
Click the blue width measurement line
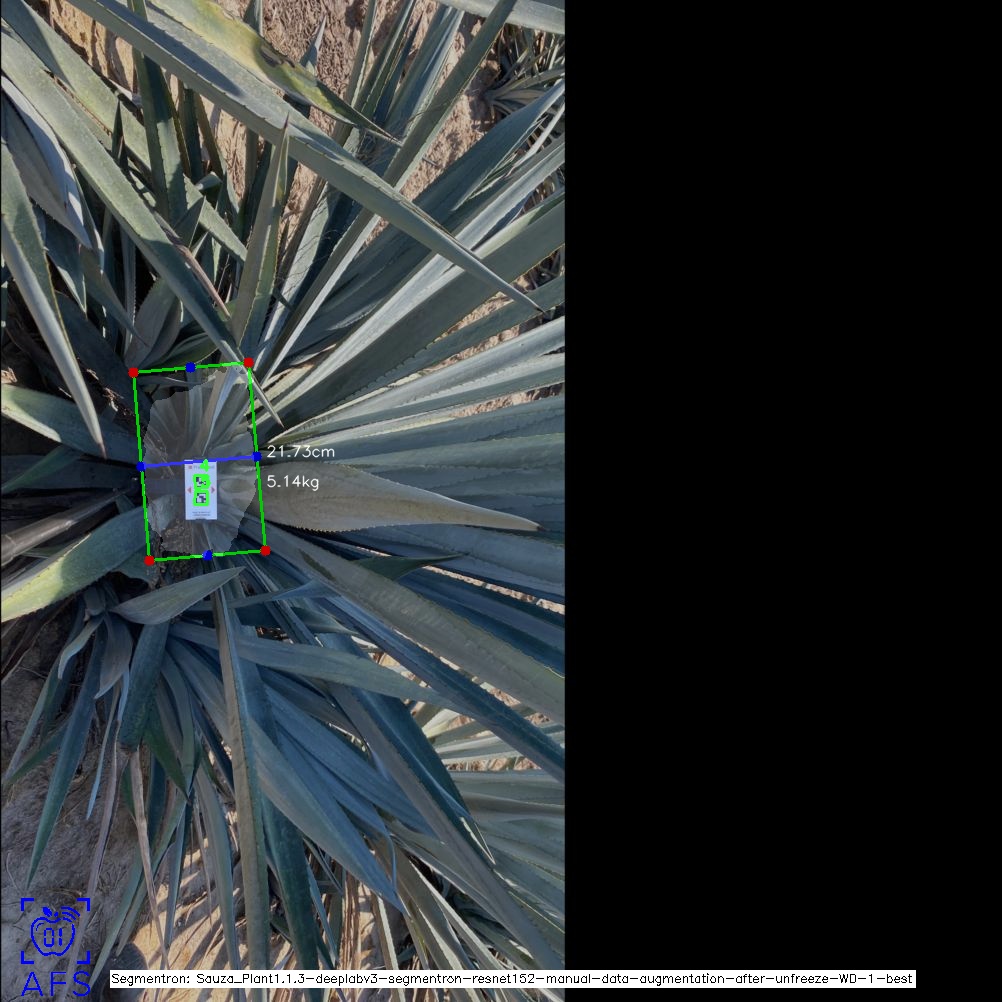pyautogui.click(x=199, y=461)
